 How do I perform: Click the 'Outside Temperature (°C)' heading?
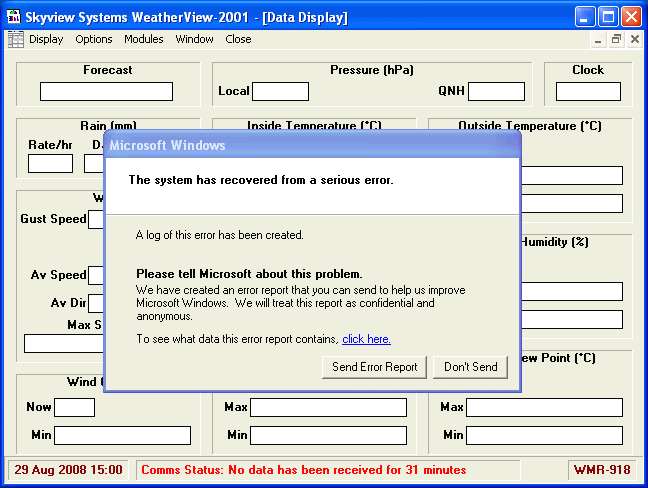point(530,126)
